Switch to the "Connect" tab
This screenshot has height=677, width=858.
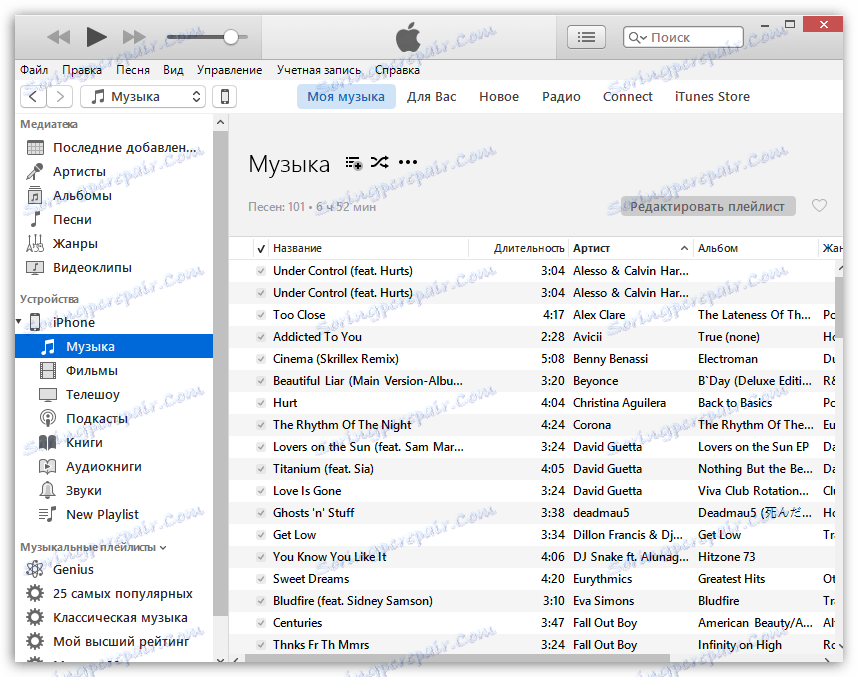click(627, 97)
